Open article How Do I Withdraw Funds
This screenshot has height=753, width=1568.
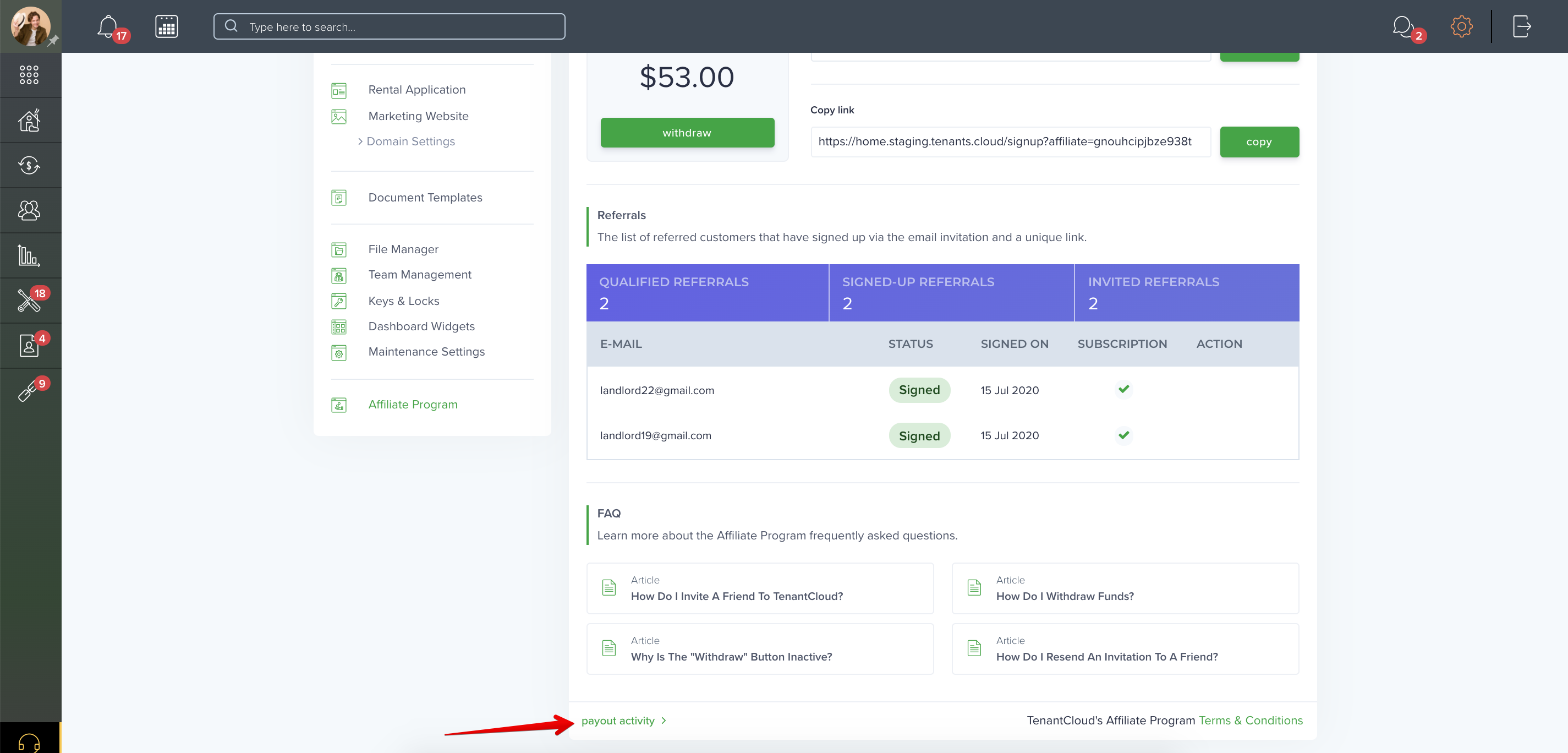1125,588
